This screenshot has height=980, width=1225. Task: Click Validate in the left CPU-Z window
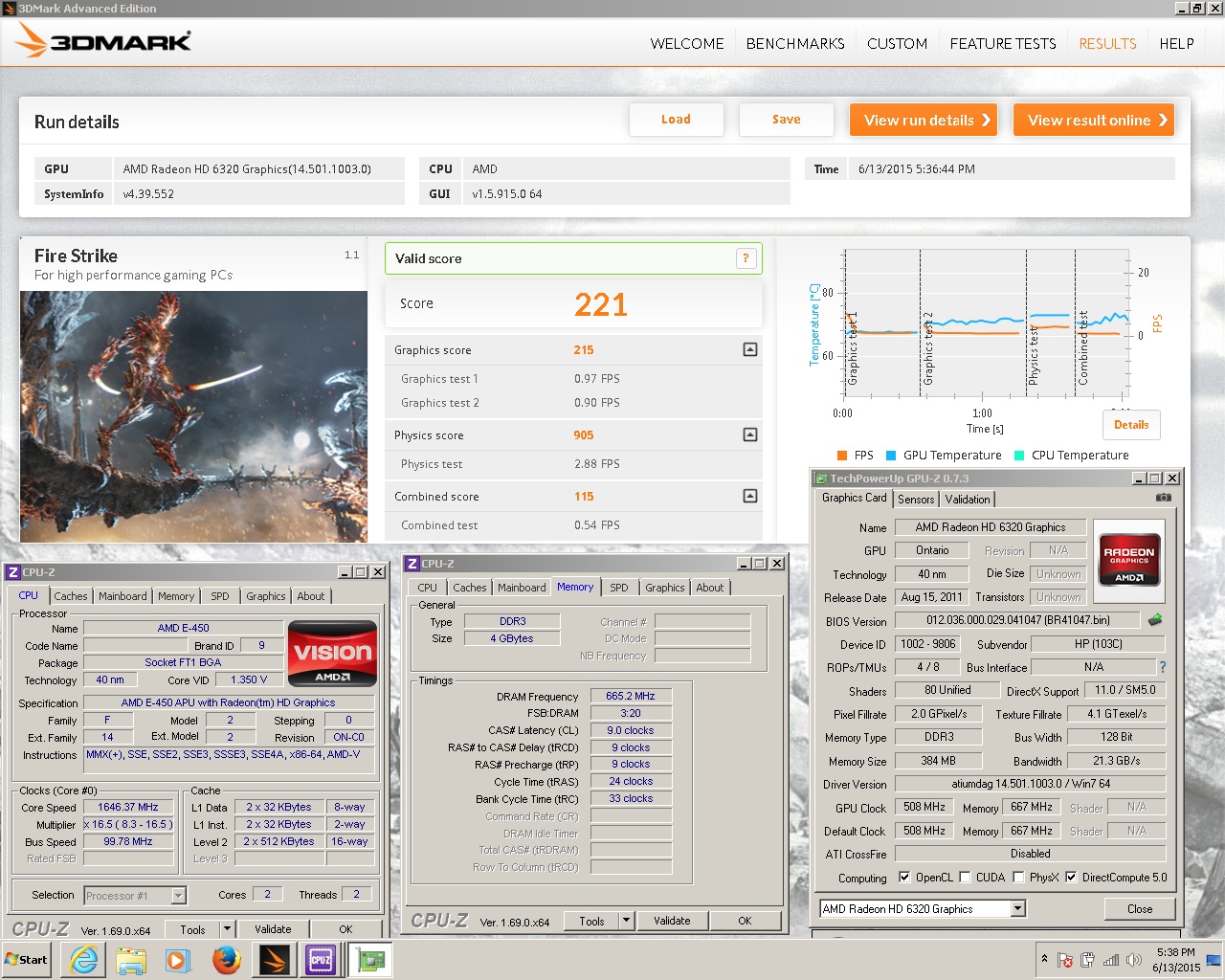273,929
